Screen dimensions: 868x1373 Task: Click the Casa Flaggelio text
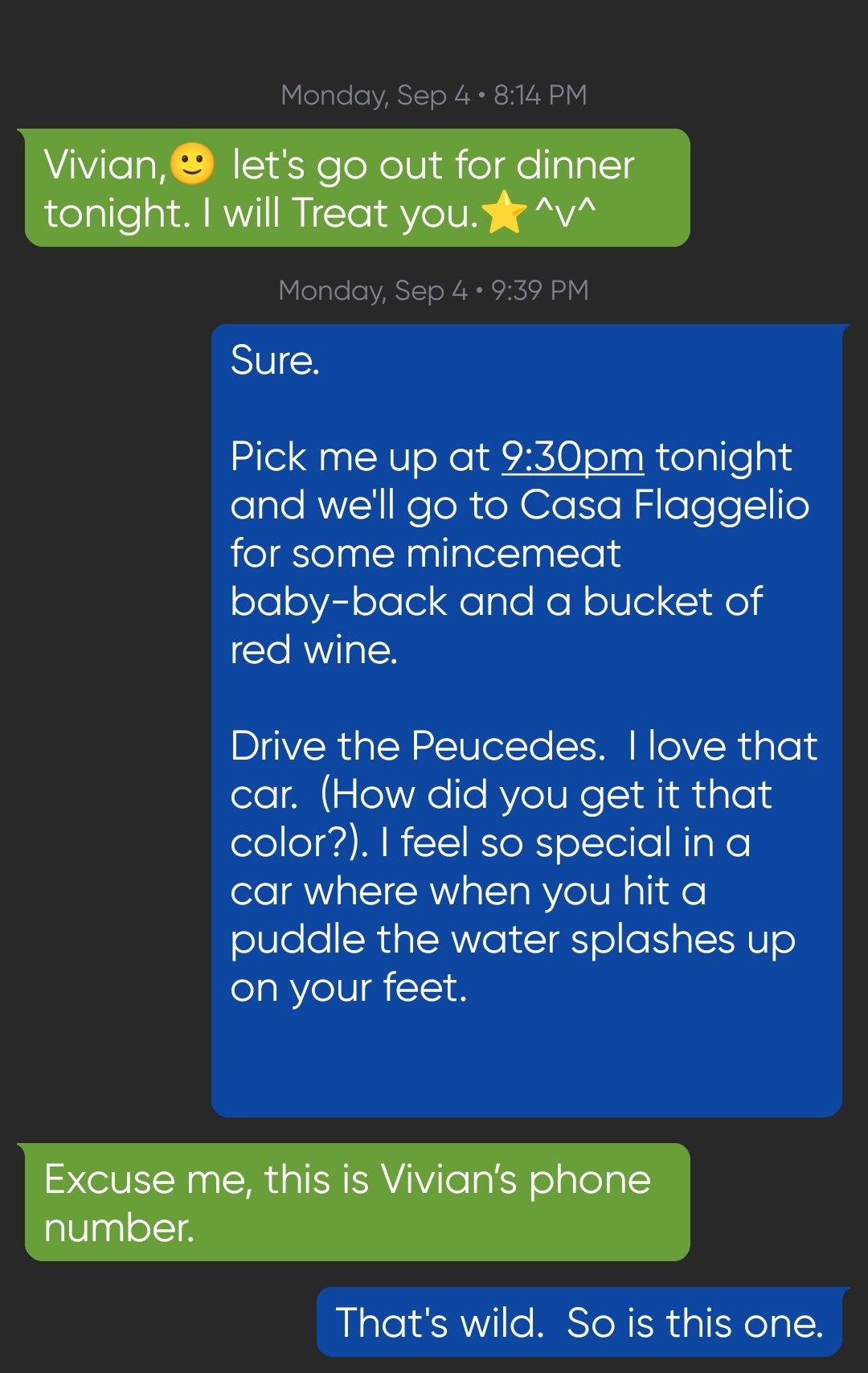[664, 505]
